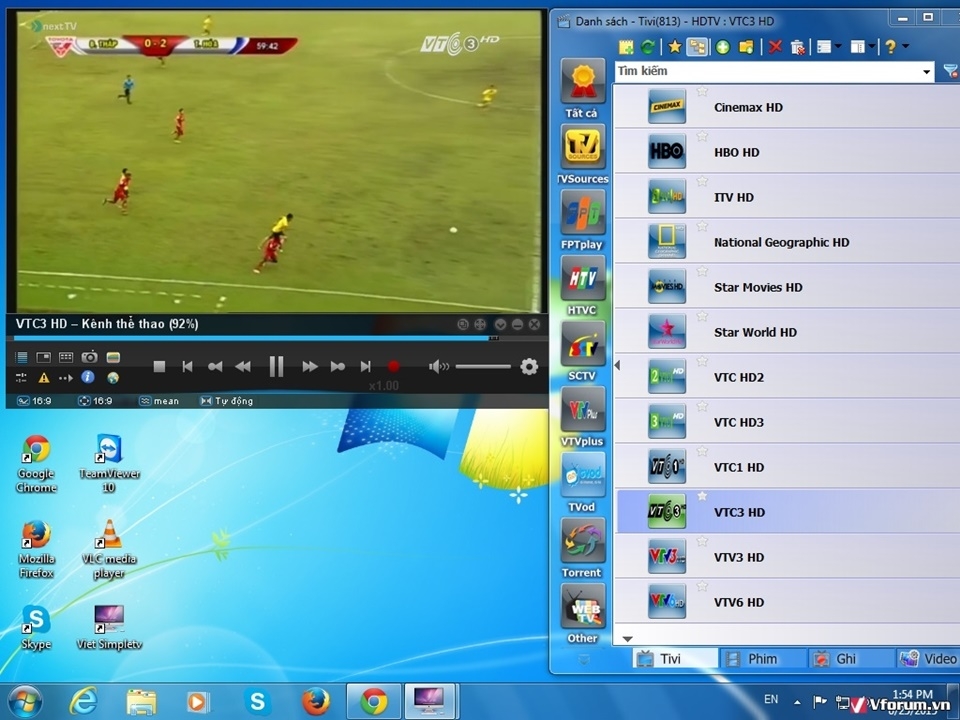Image resolution: width=960 pixels, height=720 pixels.
Task: Select VTC HD2 channel
Action: click(x=787, y=377)
